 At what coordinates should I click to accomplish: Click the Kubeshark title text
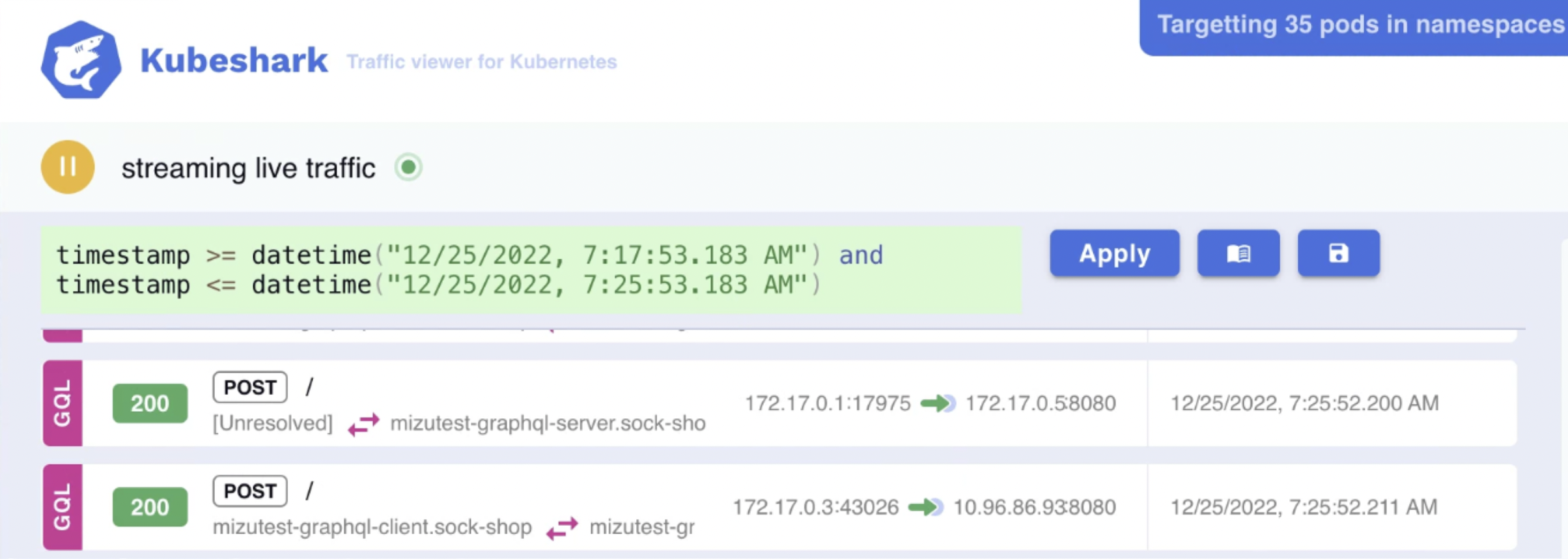pos(234,61)
